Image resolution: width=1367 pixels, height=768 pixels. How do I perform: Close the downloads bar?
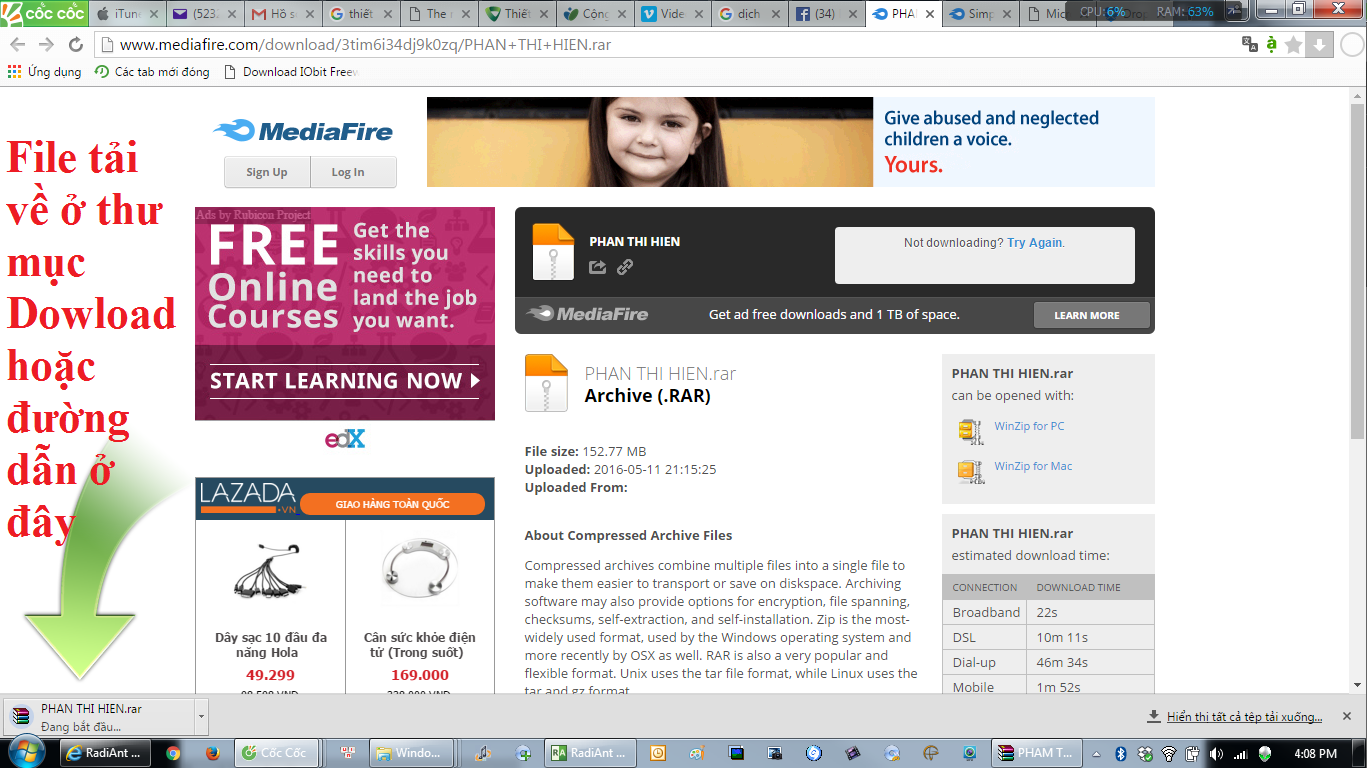click(x=1346, y=716)
